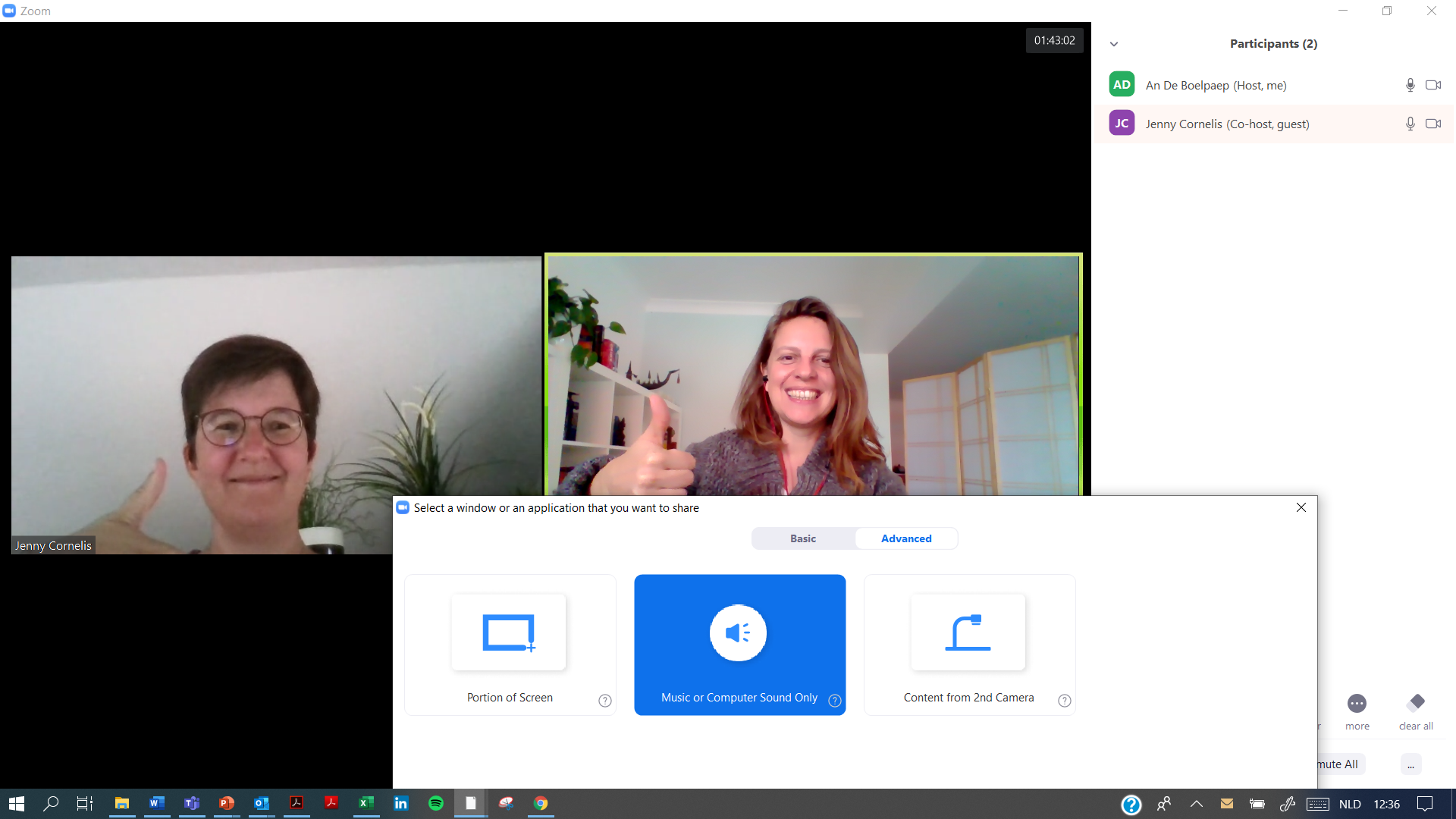Open Spotify from the taskbar
The height and width of the screenshot is (819, 1456).
point(436,803)
